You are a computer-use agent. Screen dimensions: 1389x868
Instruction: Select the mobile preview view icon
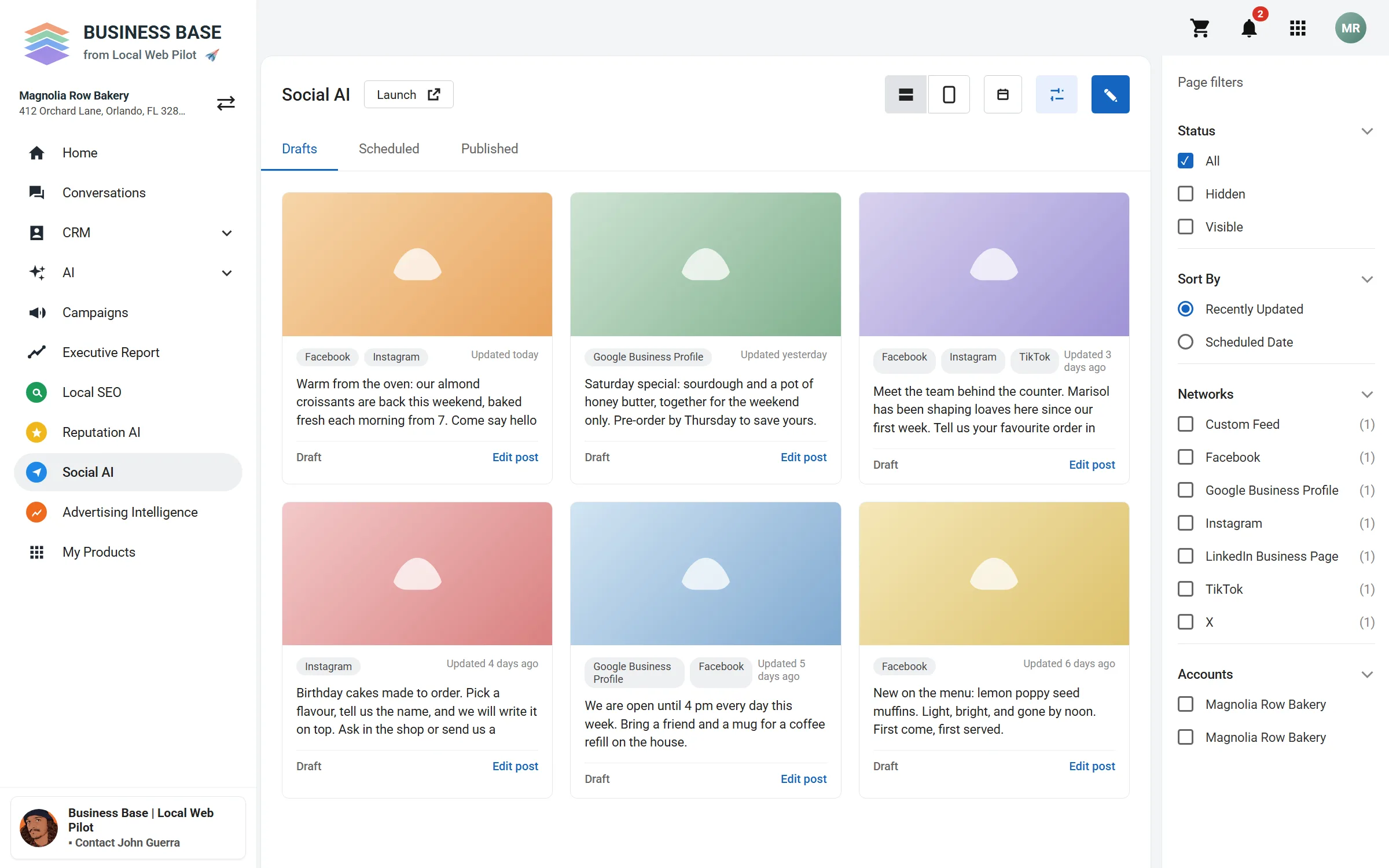pyautogui.click(x=949, y=94)
